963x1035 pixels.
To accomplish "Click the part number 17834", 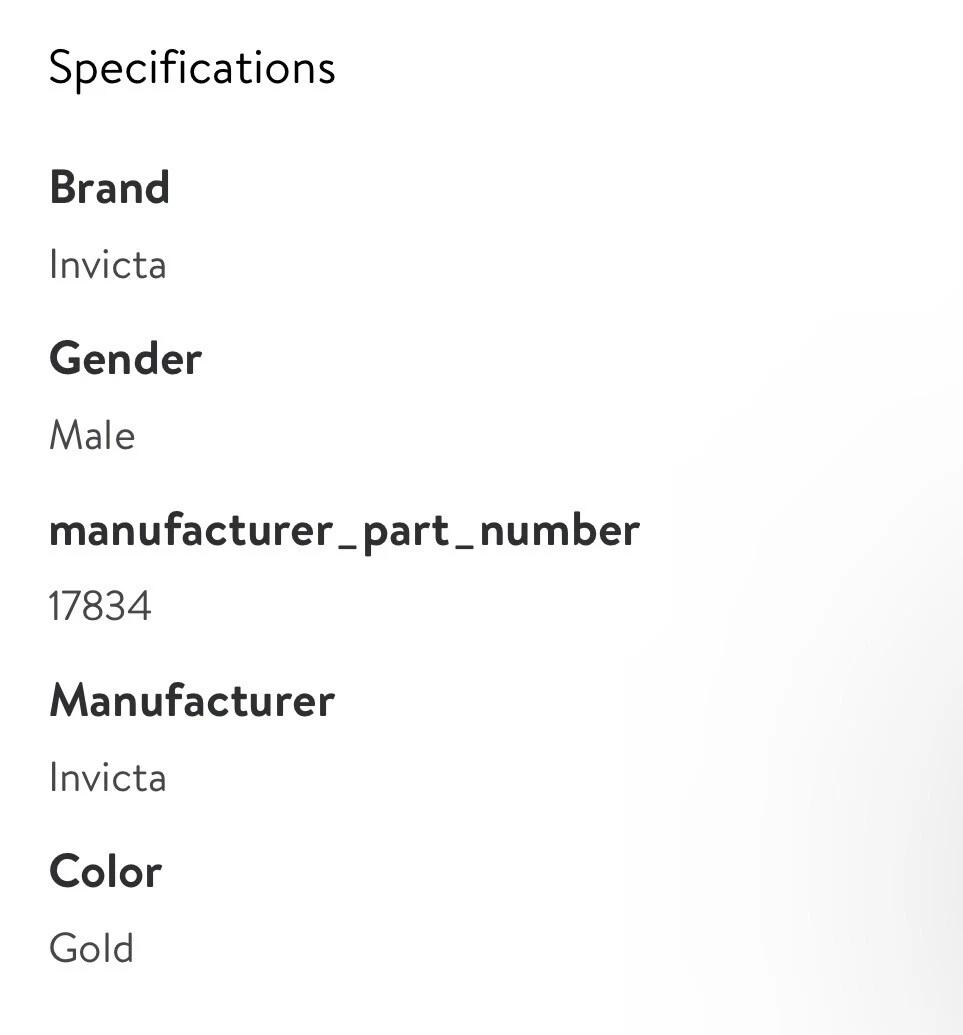I will pyautogui.click(x=99, y=607).
